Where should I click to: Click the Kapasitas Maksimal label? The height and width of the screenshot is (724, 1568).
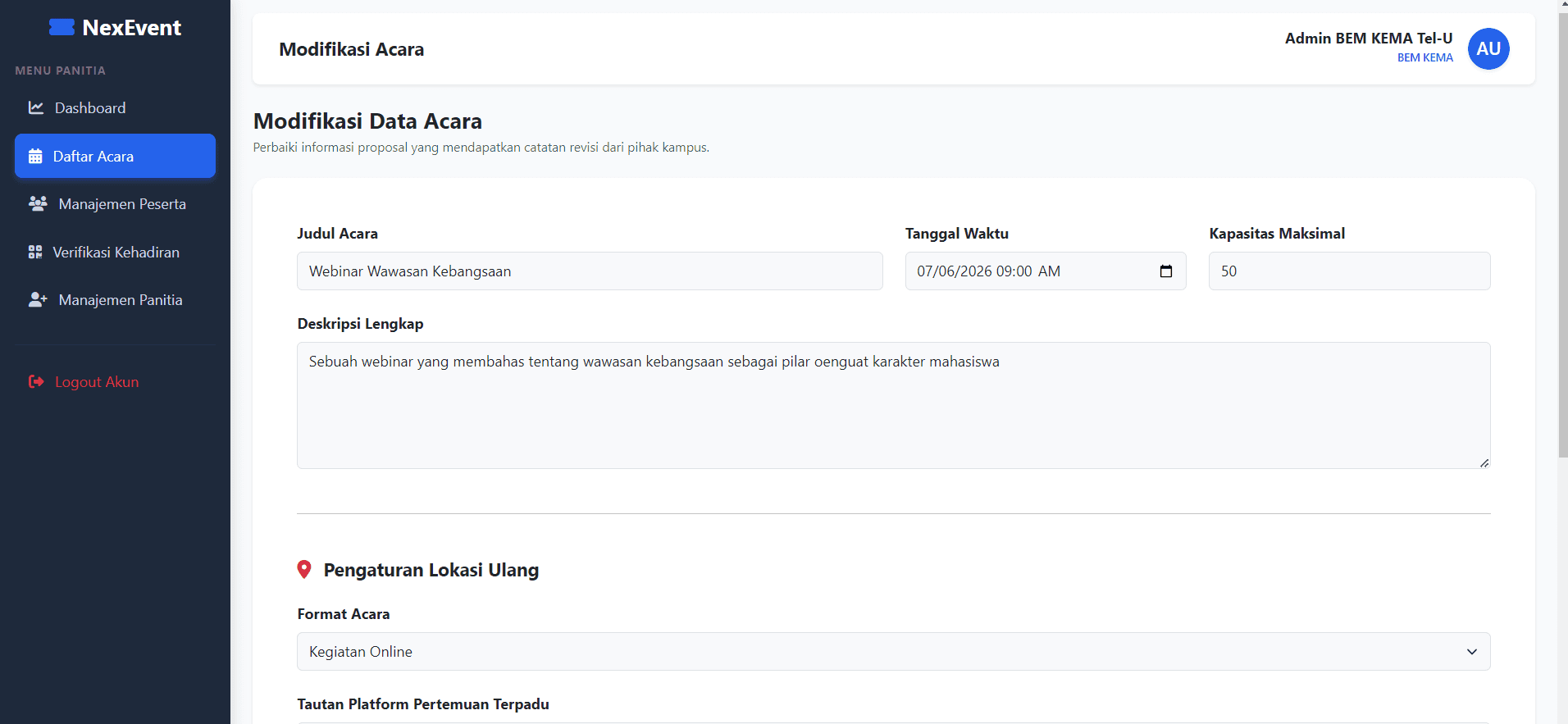tap(1277, 234)
